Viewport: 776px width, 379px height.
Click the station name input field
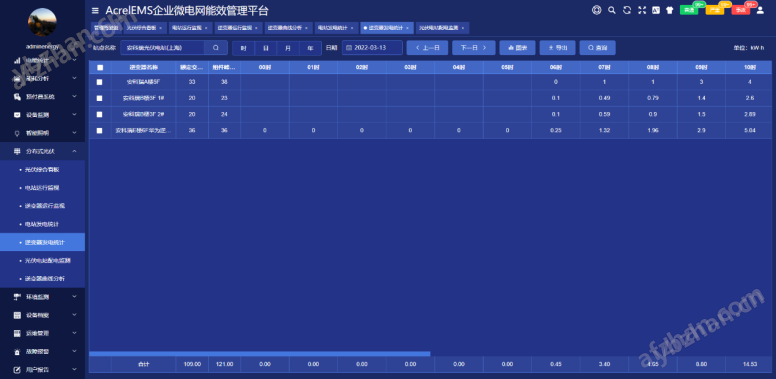(x=162, y=47)
